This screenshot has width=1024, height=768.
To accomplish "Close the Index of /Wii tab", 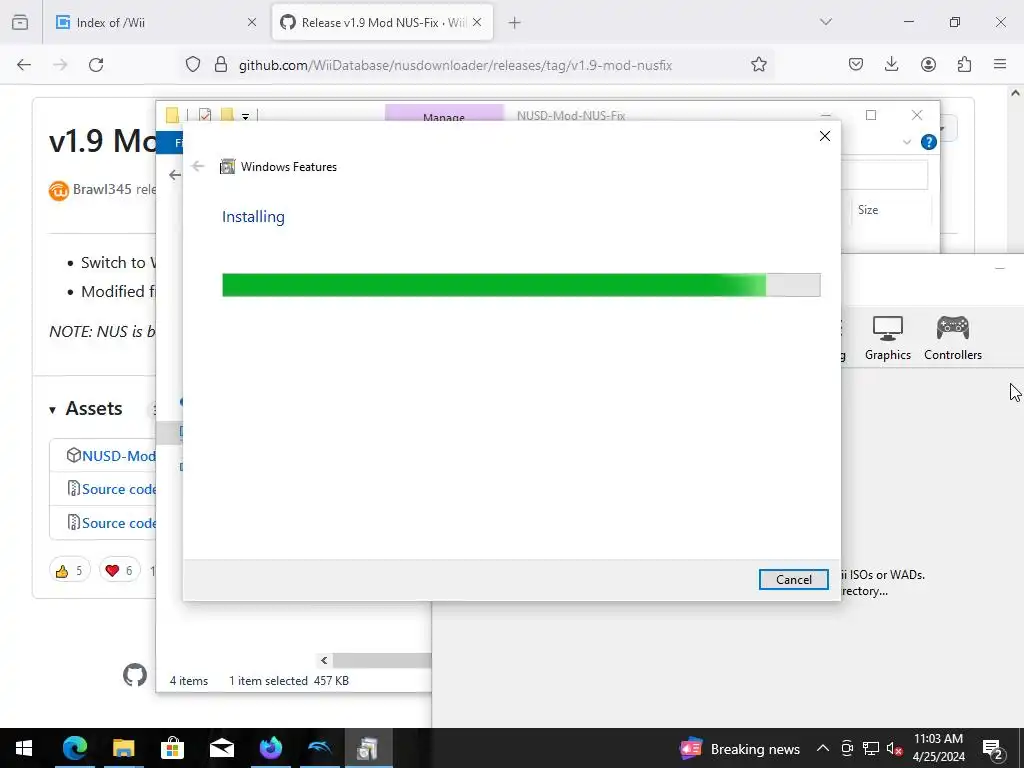I will 252,22.
